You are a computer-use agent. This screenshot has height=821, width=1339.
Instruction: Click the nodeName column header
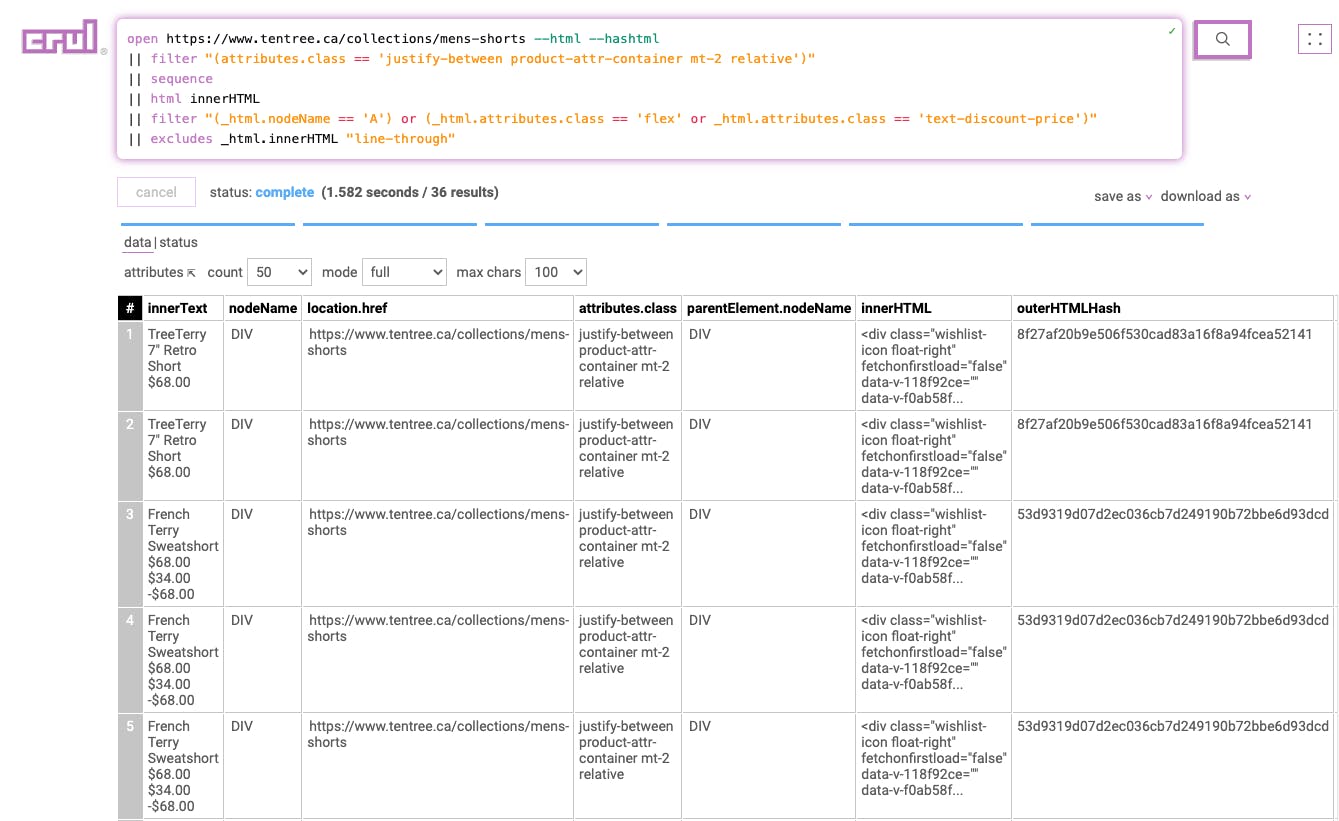tap(263, 308)
